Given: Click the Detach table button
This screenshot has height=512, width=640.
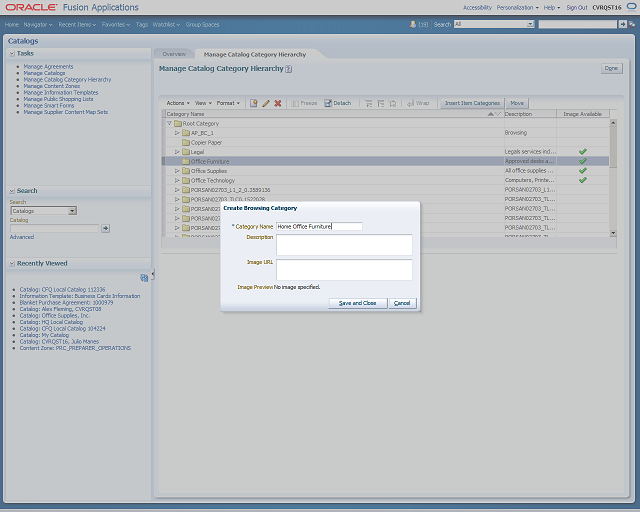Looking at the screenshot, I should coord(338,103).
